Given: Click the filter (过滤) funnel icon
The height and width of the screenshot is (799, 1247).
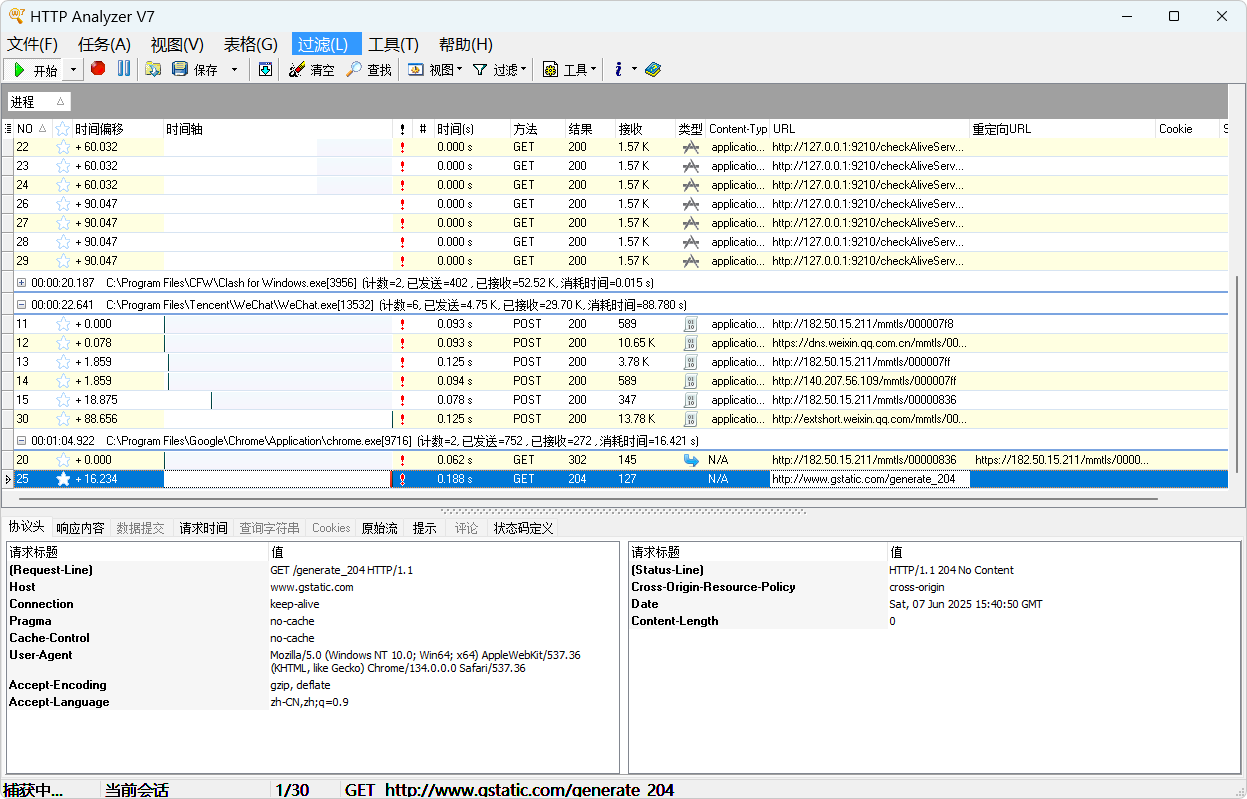Looking at the screenshot, I should (480, 70).
